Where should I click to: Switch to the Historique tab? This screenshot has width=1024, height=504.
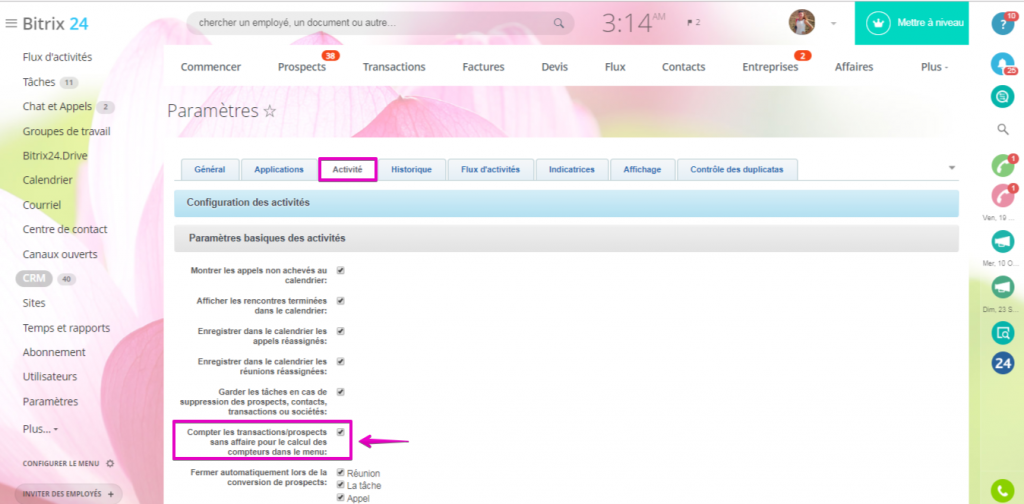pos(411,169)
